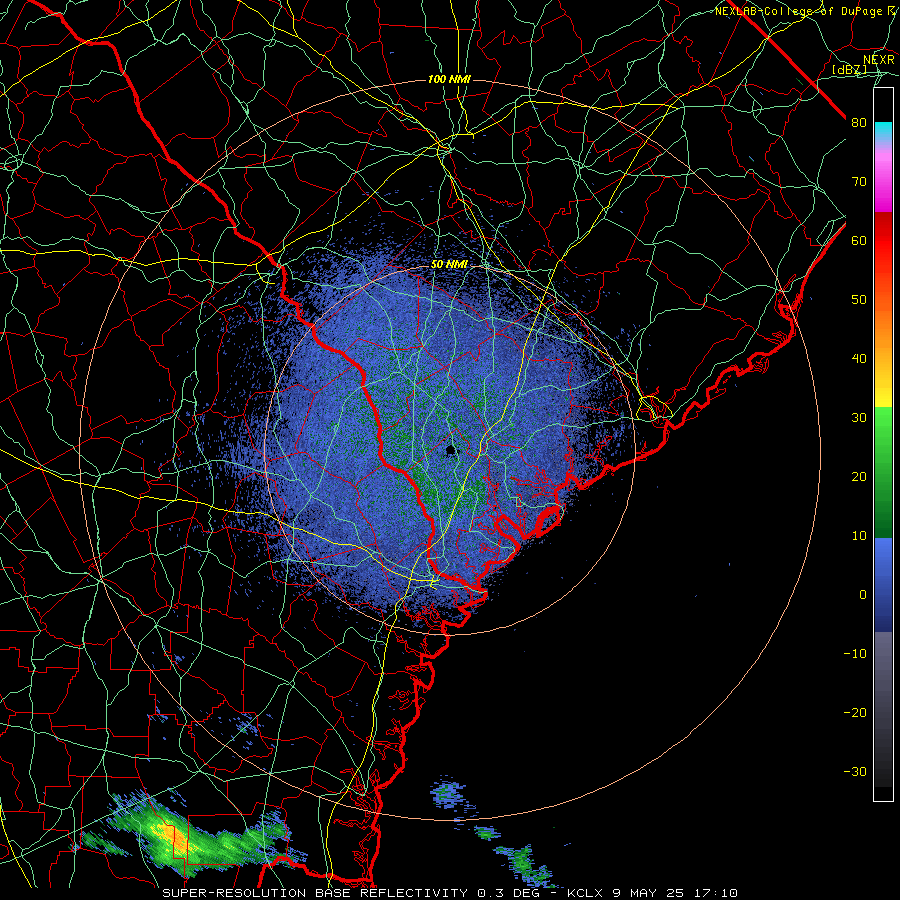
Task: Click the -10 value on the color scale
Action: coord(855,653)
